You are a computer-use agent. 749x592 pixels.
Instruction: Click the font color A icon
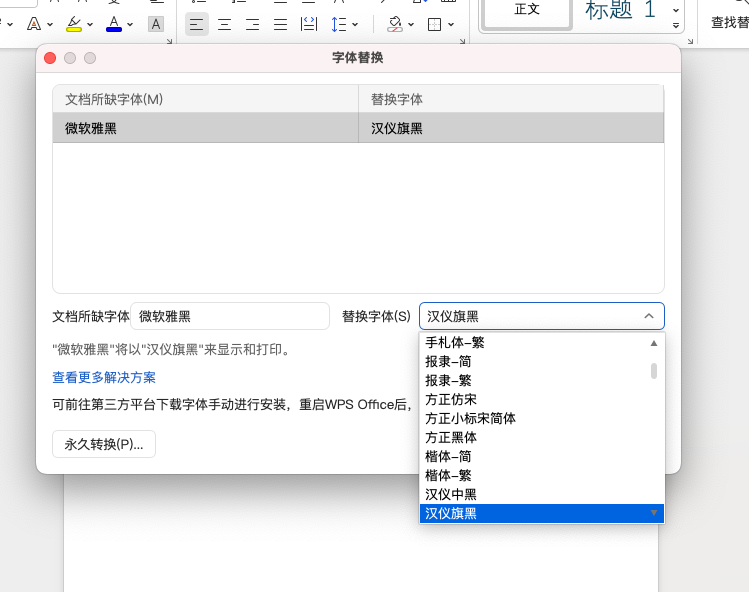(x=113, y=23)
